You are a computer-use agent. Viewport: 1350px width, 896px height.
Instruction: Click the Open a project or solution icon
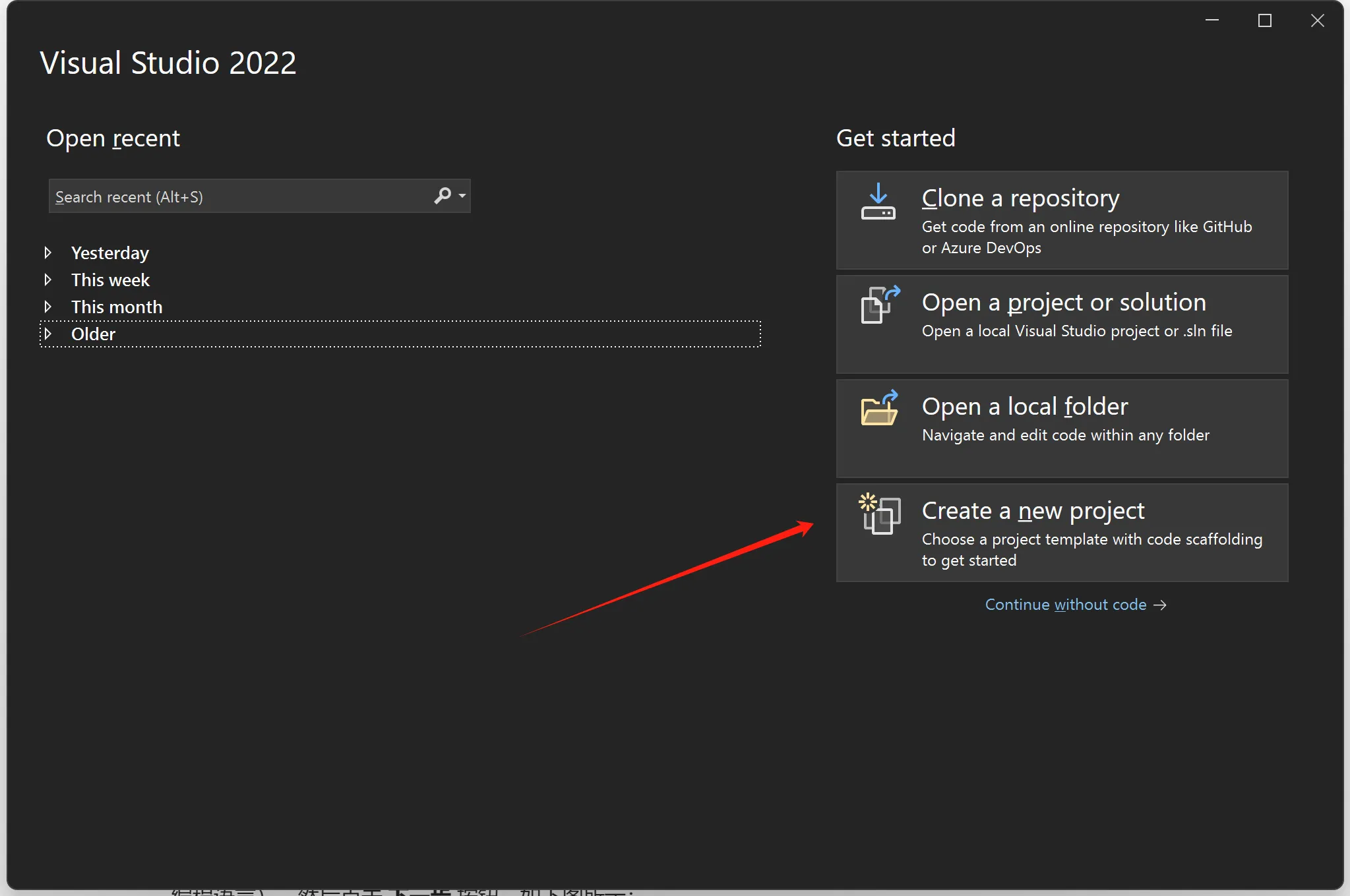tap(880, 305)
